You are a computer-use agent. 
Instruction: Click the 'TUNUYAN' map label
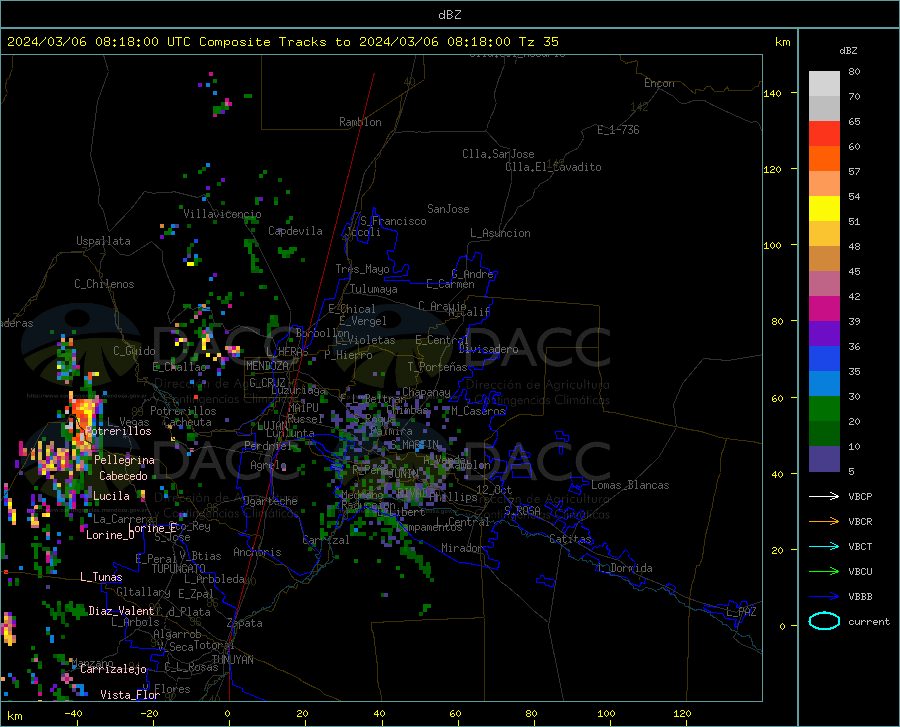[x=232, y=660]
